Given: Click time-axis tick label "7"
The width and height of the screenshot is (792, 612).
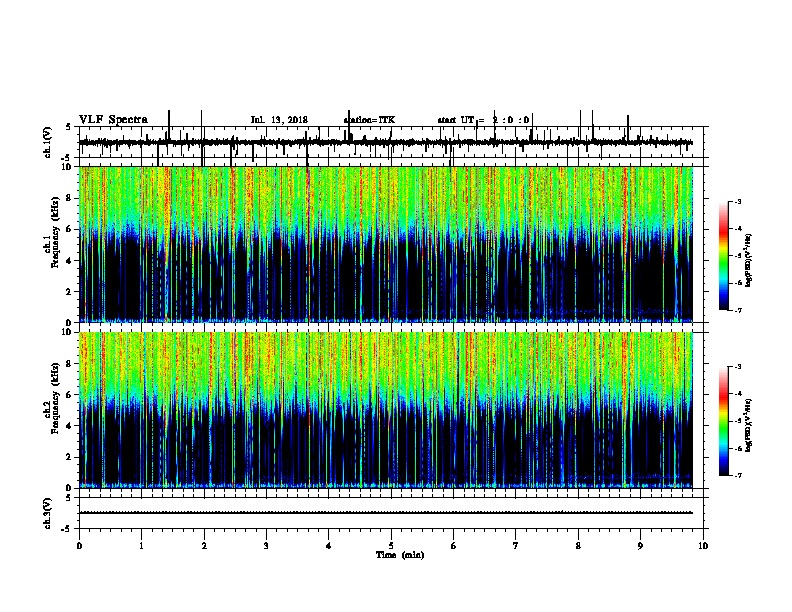Looking at the screenshot, I should point(516,546).
